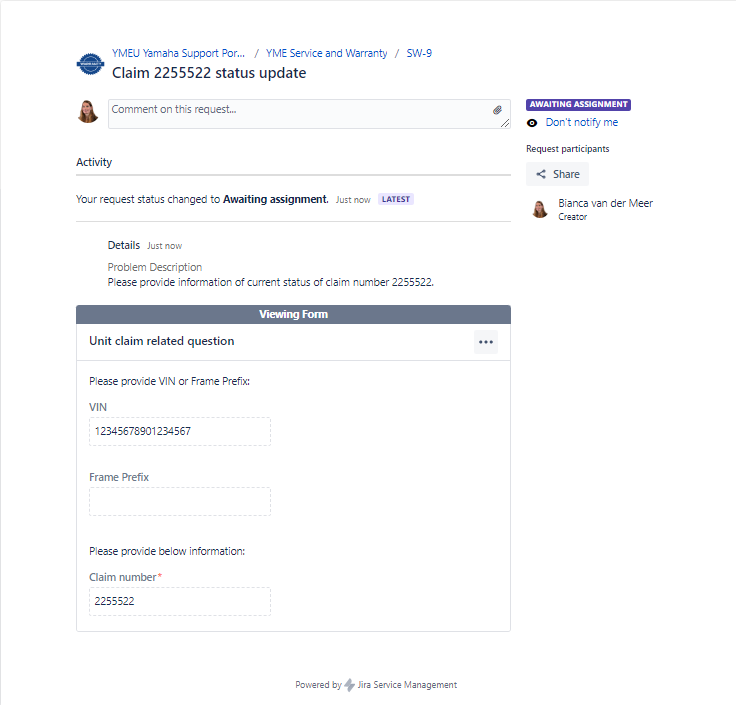736x705 pixels.
Task: Open the YMEU Yamaha Support Portal breadcrumb
Action: coord(178,53)
